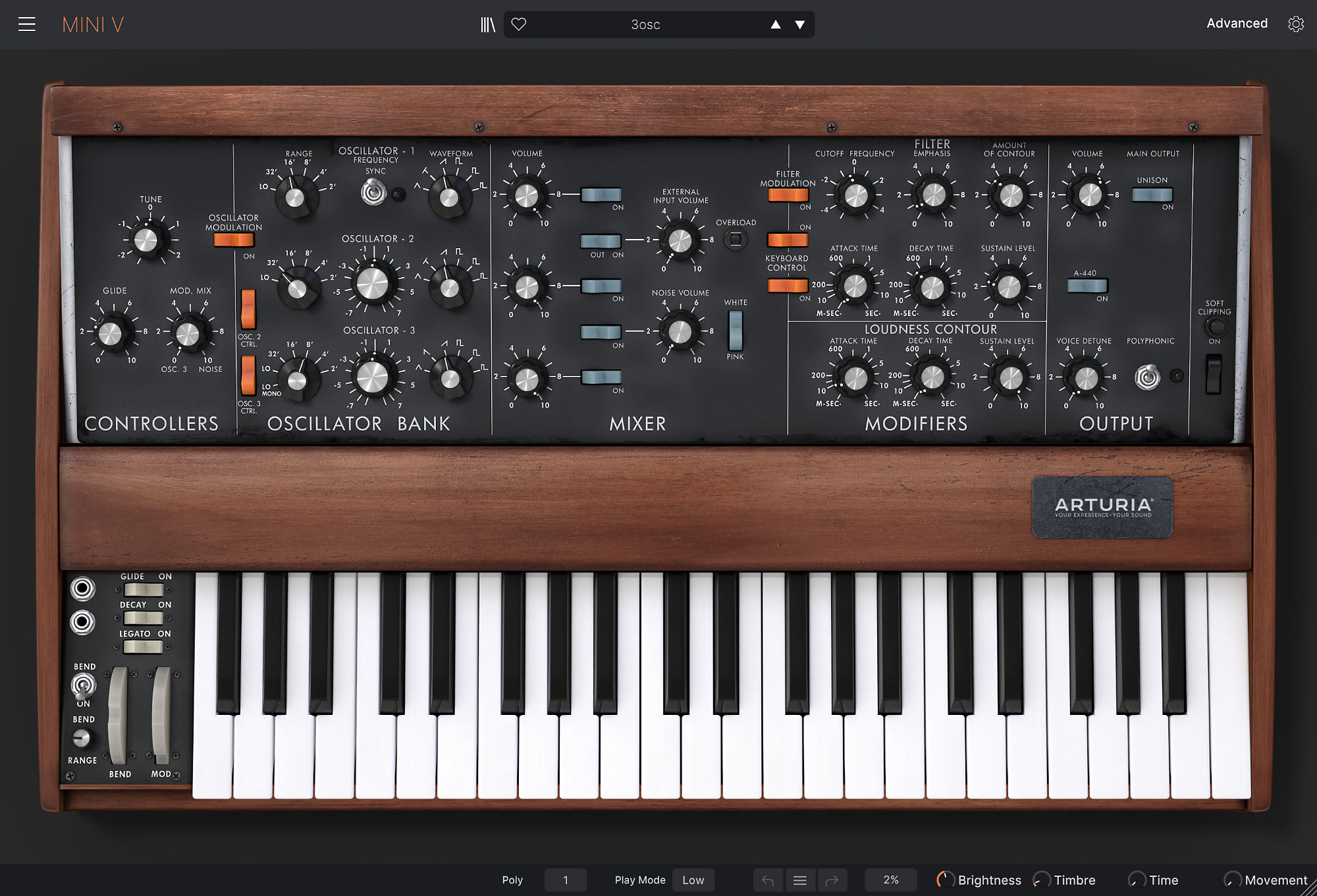
Task: Click the Arturia logo badge
Action: (1102, 507)
